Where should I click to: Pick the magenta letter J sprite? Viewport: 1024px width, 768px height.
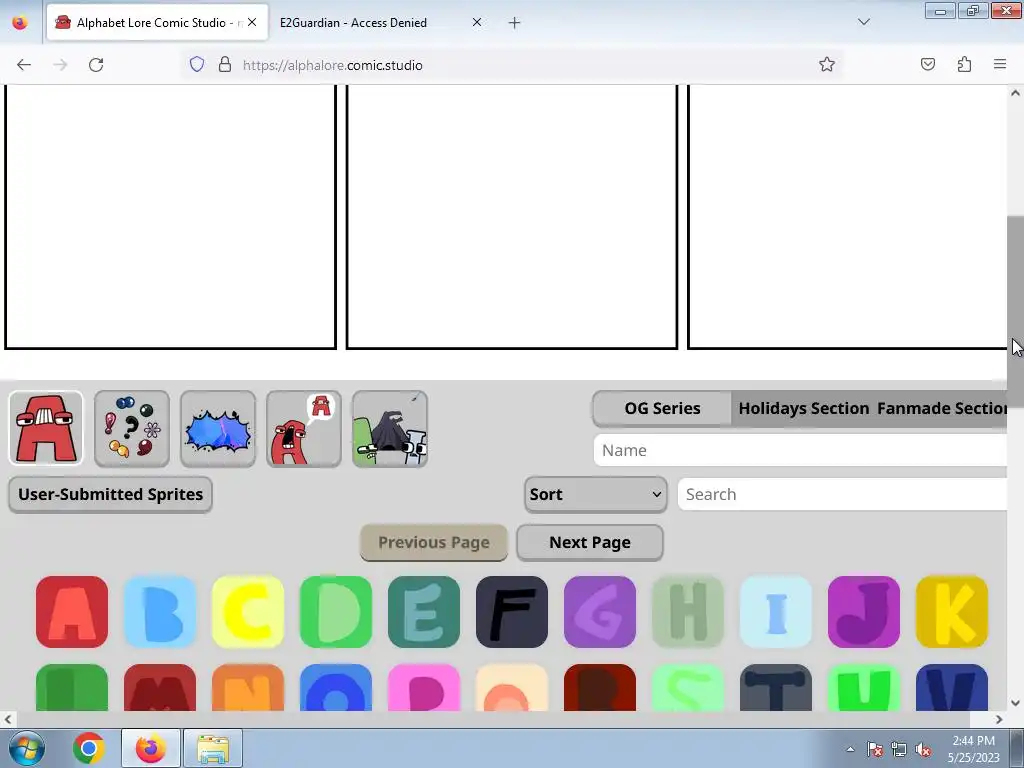click(864, 612)
